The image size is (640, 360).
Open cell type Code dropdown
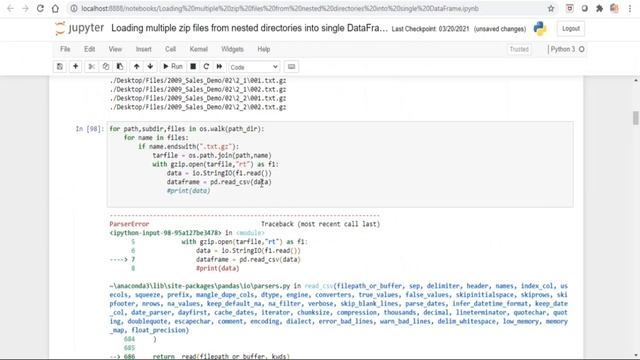coord(253,67)
